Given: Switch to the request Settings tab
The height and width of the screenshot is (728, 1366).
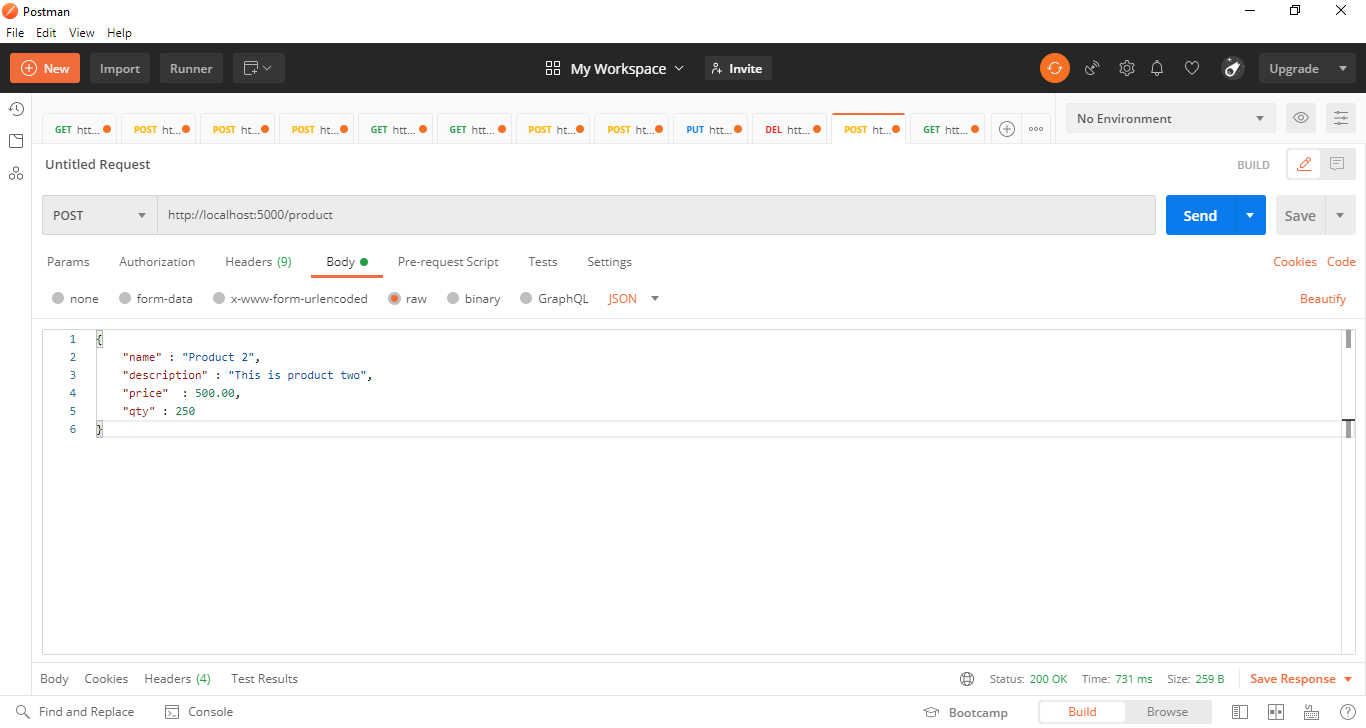Looking at the screenshot, I should pyautogui.click(x=609, y=262).
